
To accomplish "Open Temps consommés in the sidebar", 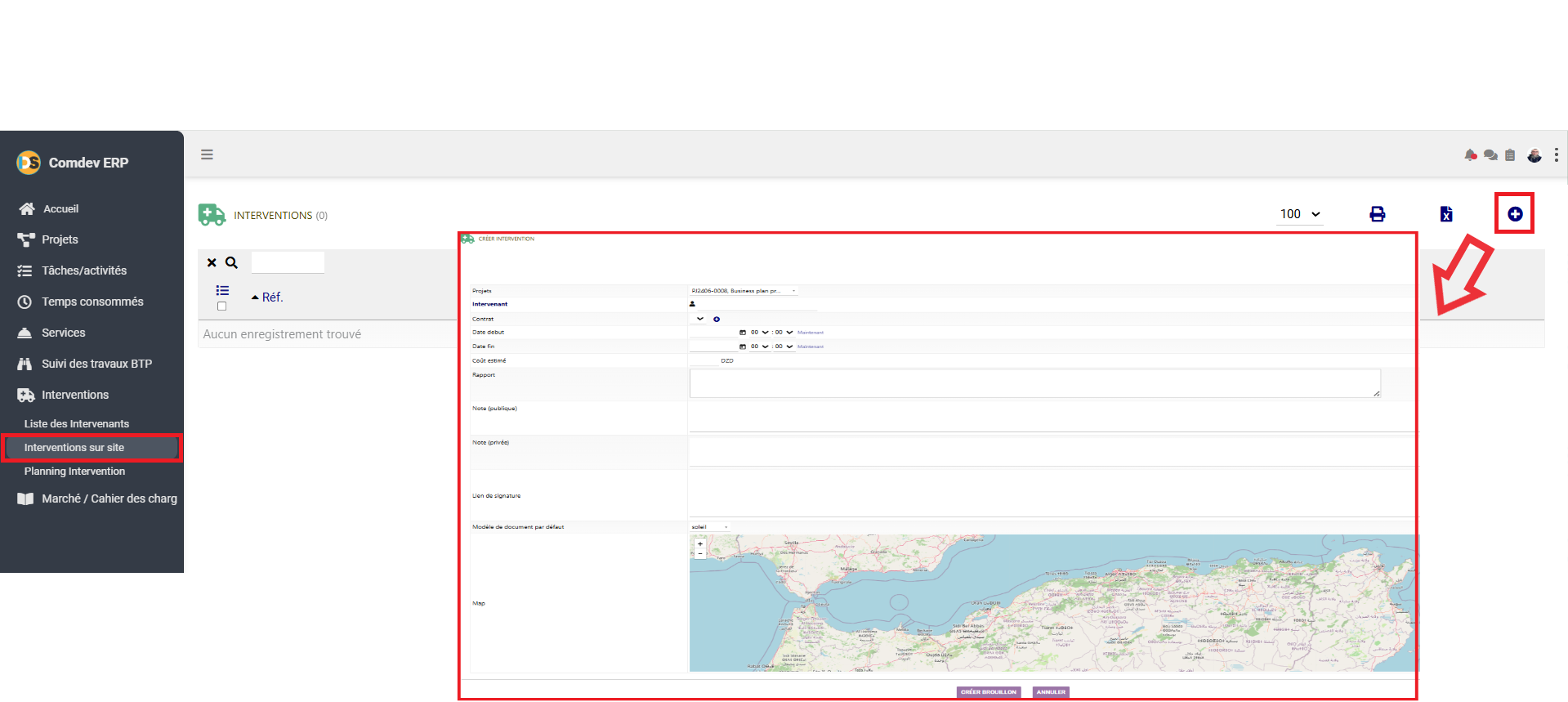I will (x=92, y=302).
